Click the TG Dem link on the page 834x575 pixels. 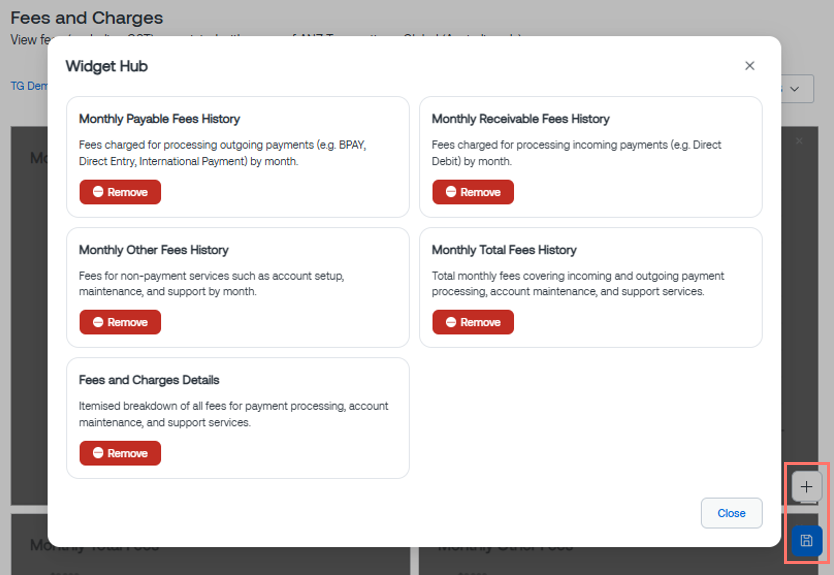click(29, 86)
